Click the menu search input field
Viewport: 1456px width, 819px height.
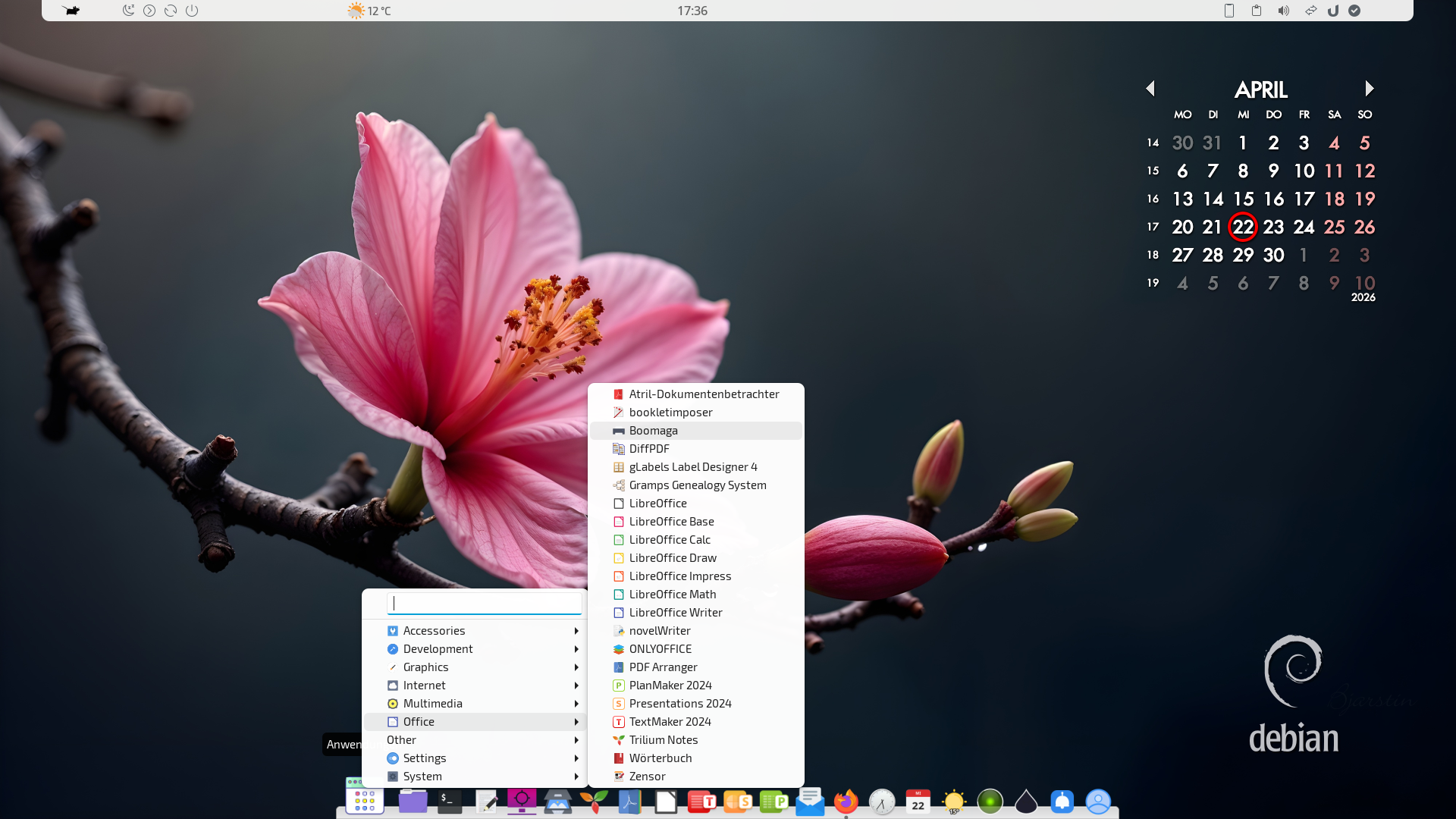(485, 604)
